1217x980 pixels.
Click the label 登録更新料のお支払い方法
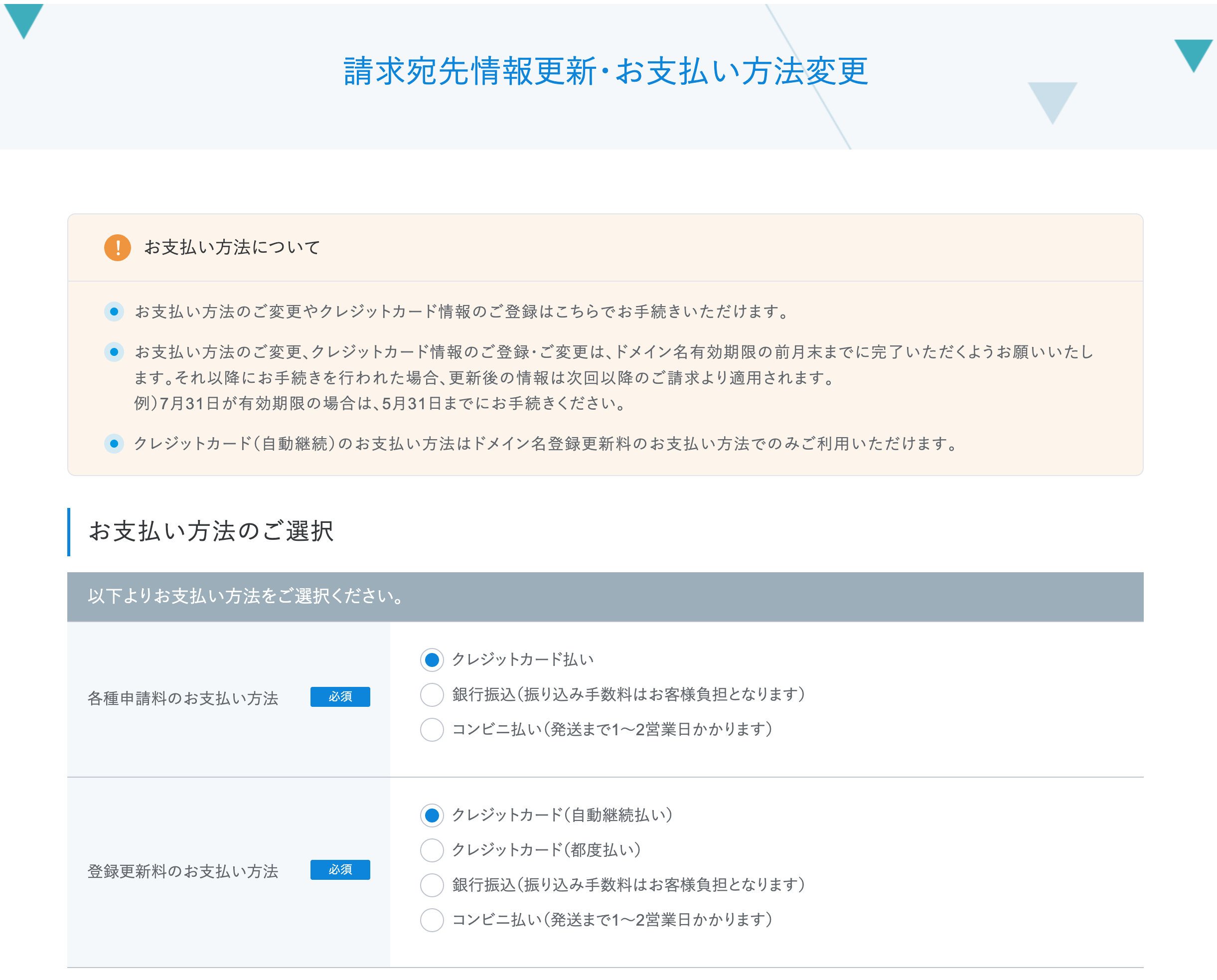click(x=183, y=871)
